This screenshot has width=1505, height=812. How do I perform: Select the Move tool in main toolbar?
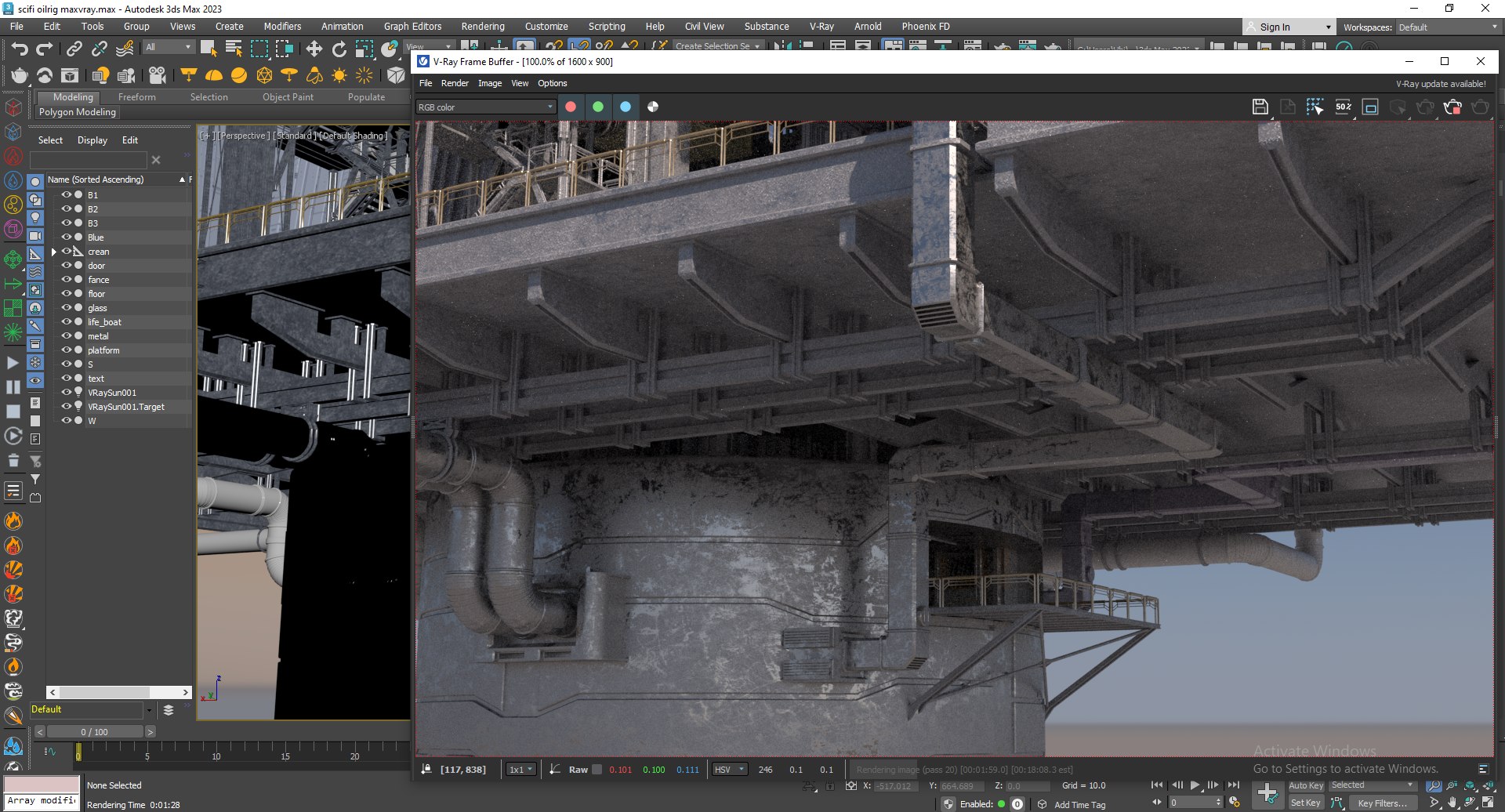pos(314,49)
